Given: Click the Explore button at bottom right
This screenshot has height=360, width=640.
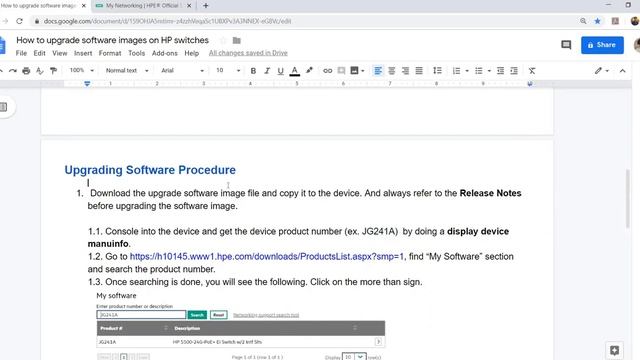Looking at the screenshot, I should click(x=614, y=350).
